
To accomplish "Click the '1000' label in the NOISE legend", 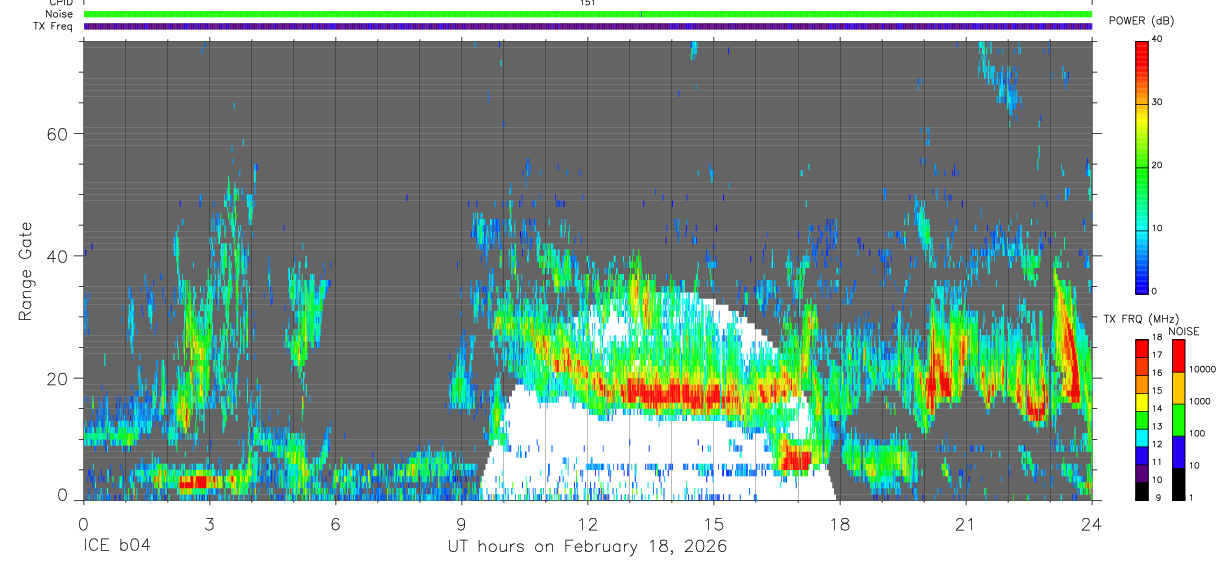I will [1201, 402].
